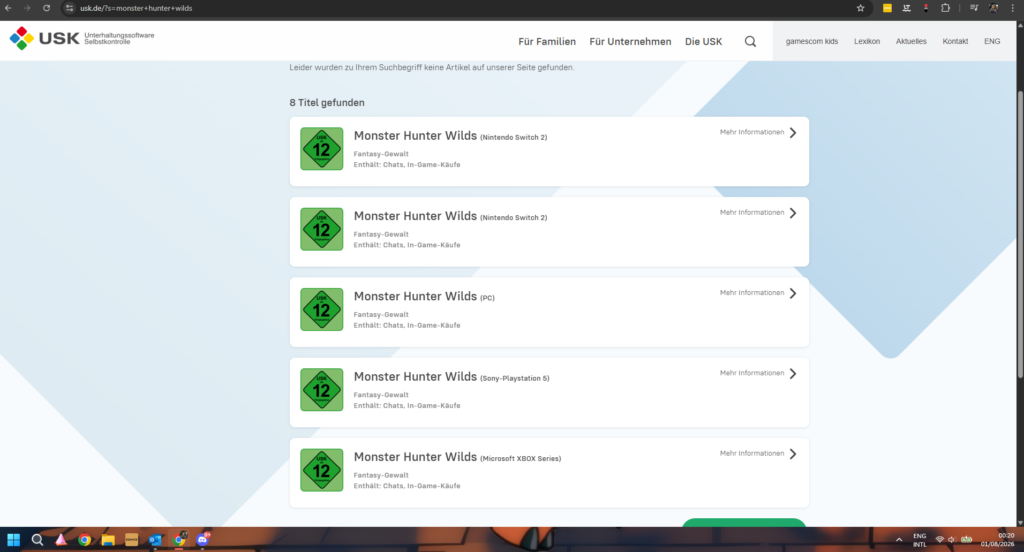The image size is (1024, 552).
Task: Click the '8 Titel gefunden' heading
Action: (327, 103)
